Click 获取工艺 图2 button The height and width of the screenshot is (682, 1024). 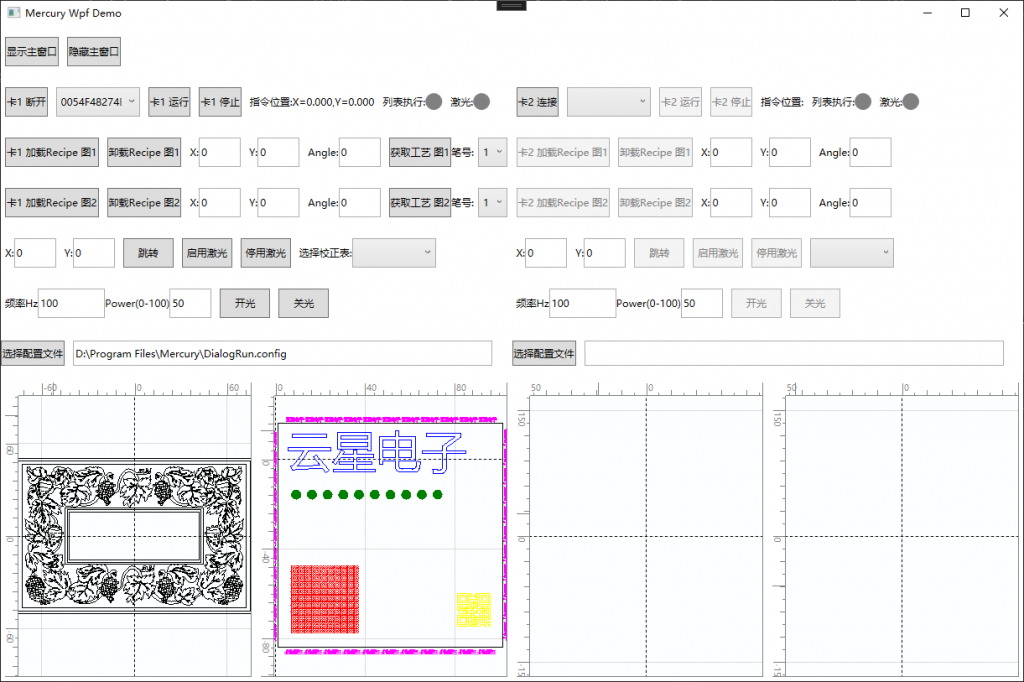420,203
